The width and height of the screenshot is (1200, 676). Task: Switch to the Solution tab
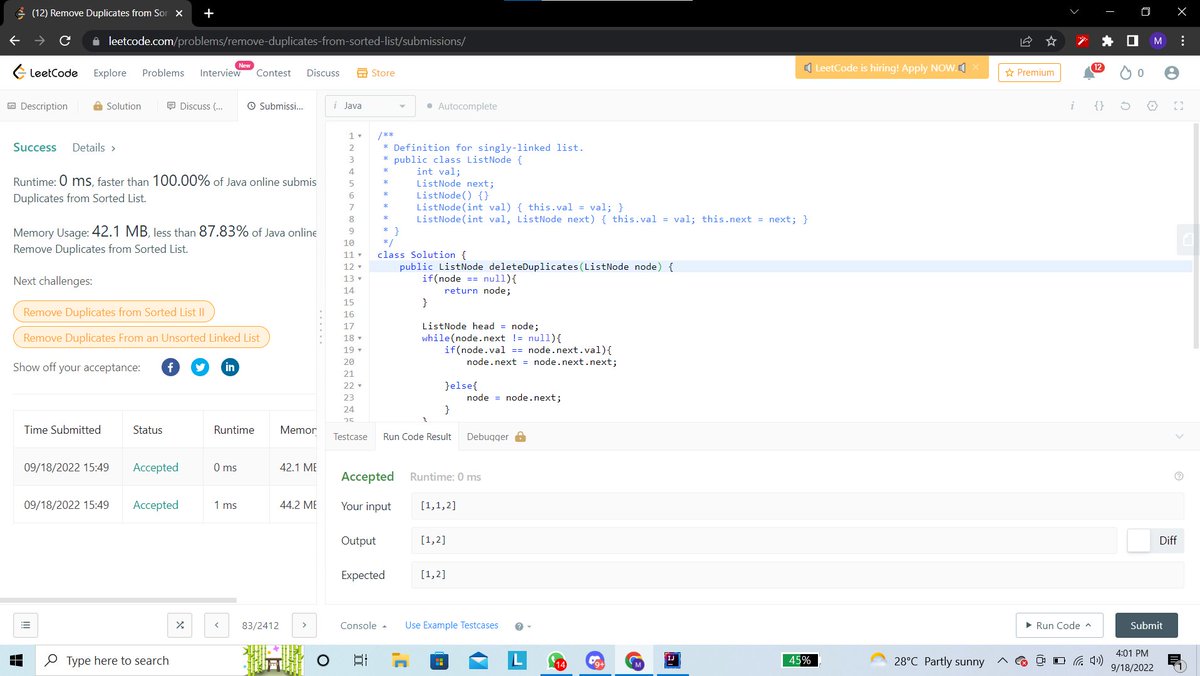click(117, 106)
